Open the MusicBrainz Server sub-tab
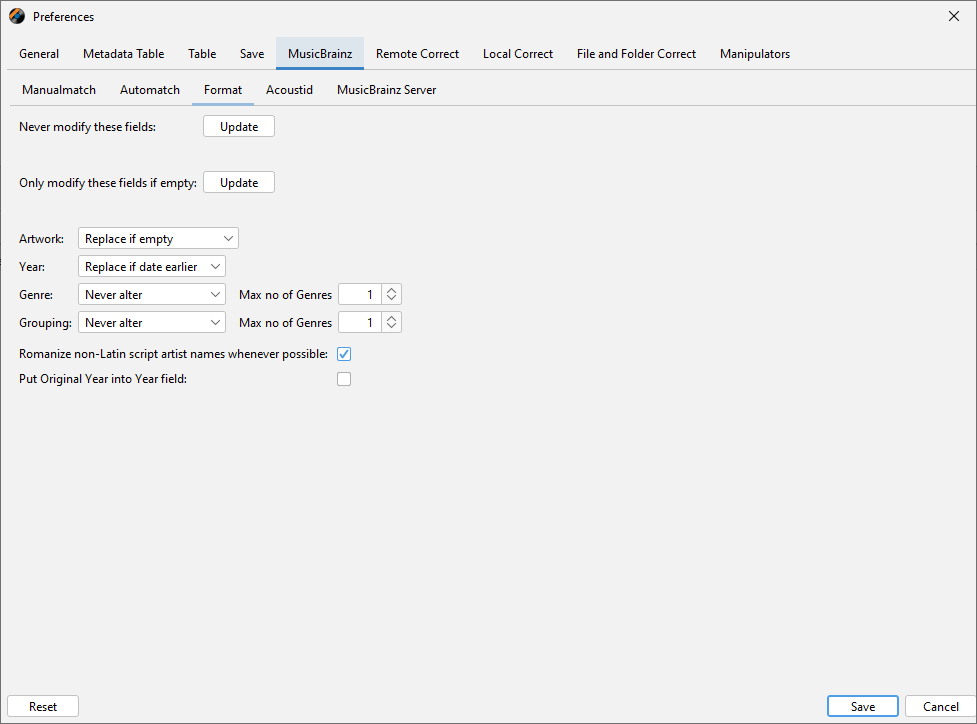977x724 pixels. pyautogui.click(x=386, y=90)
